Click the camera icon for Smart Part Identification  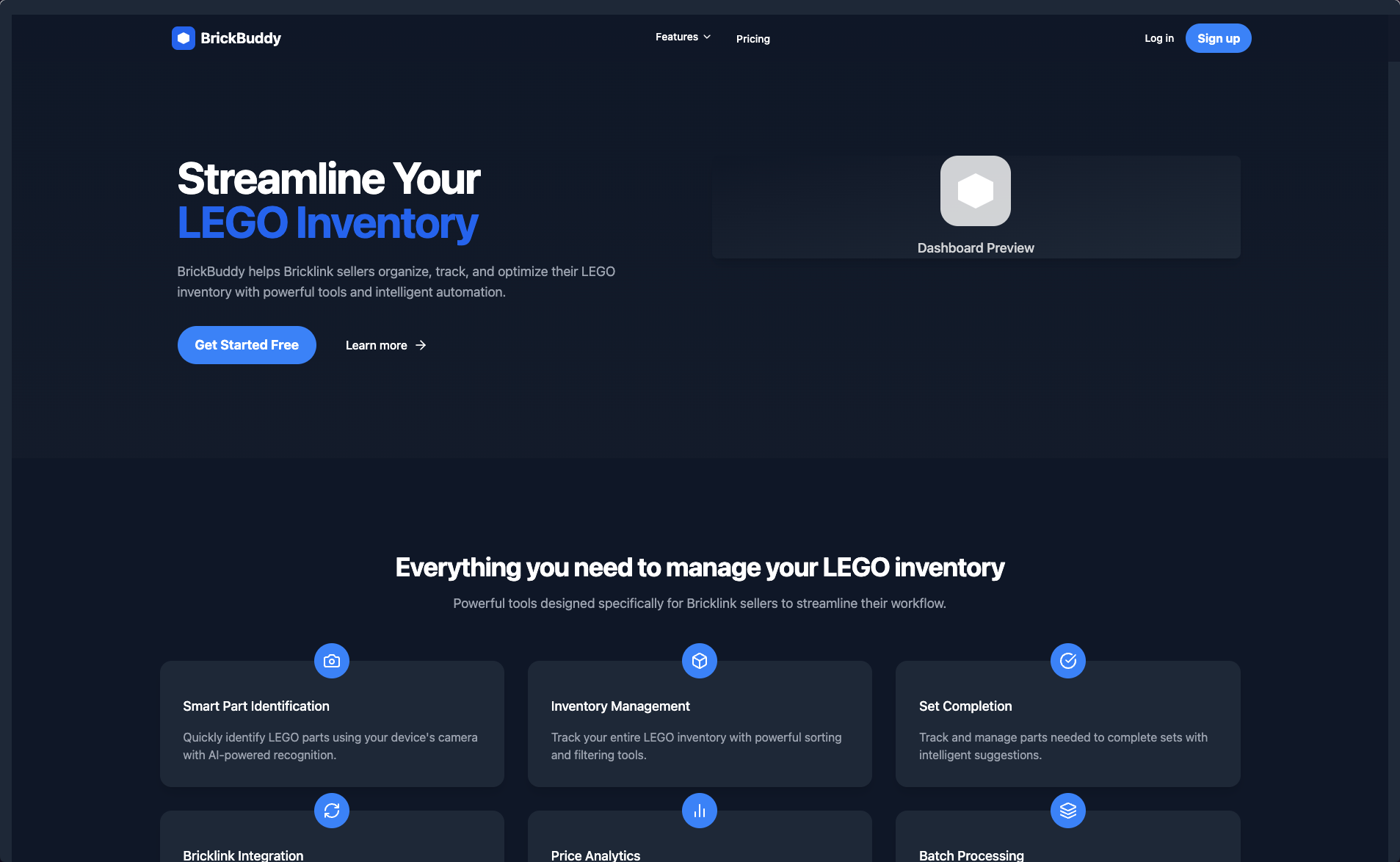click(332, 661)
